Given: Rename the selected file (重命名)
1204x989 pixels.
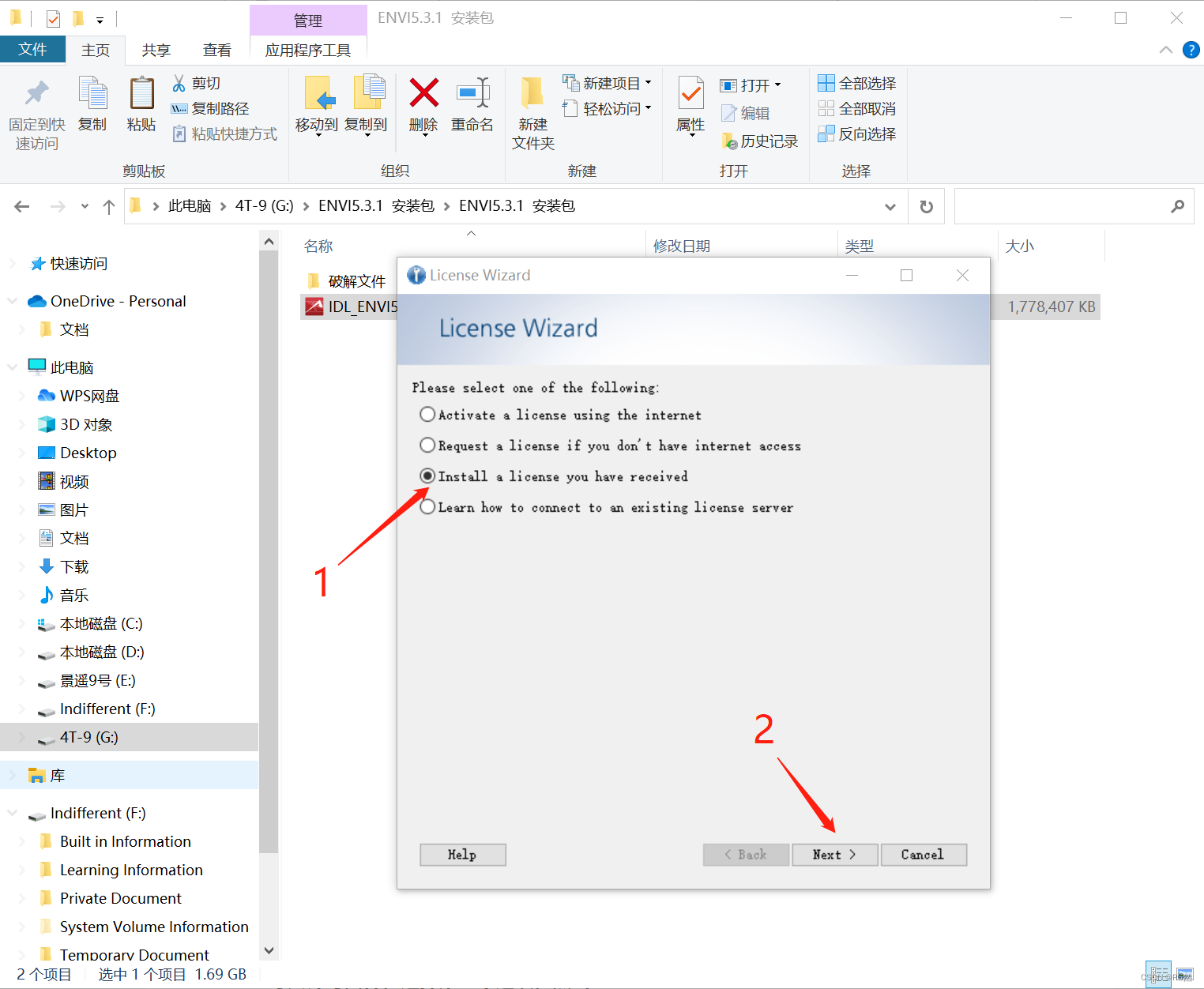Looking at the screenshot, I should (x=472, y=104).
